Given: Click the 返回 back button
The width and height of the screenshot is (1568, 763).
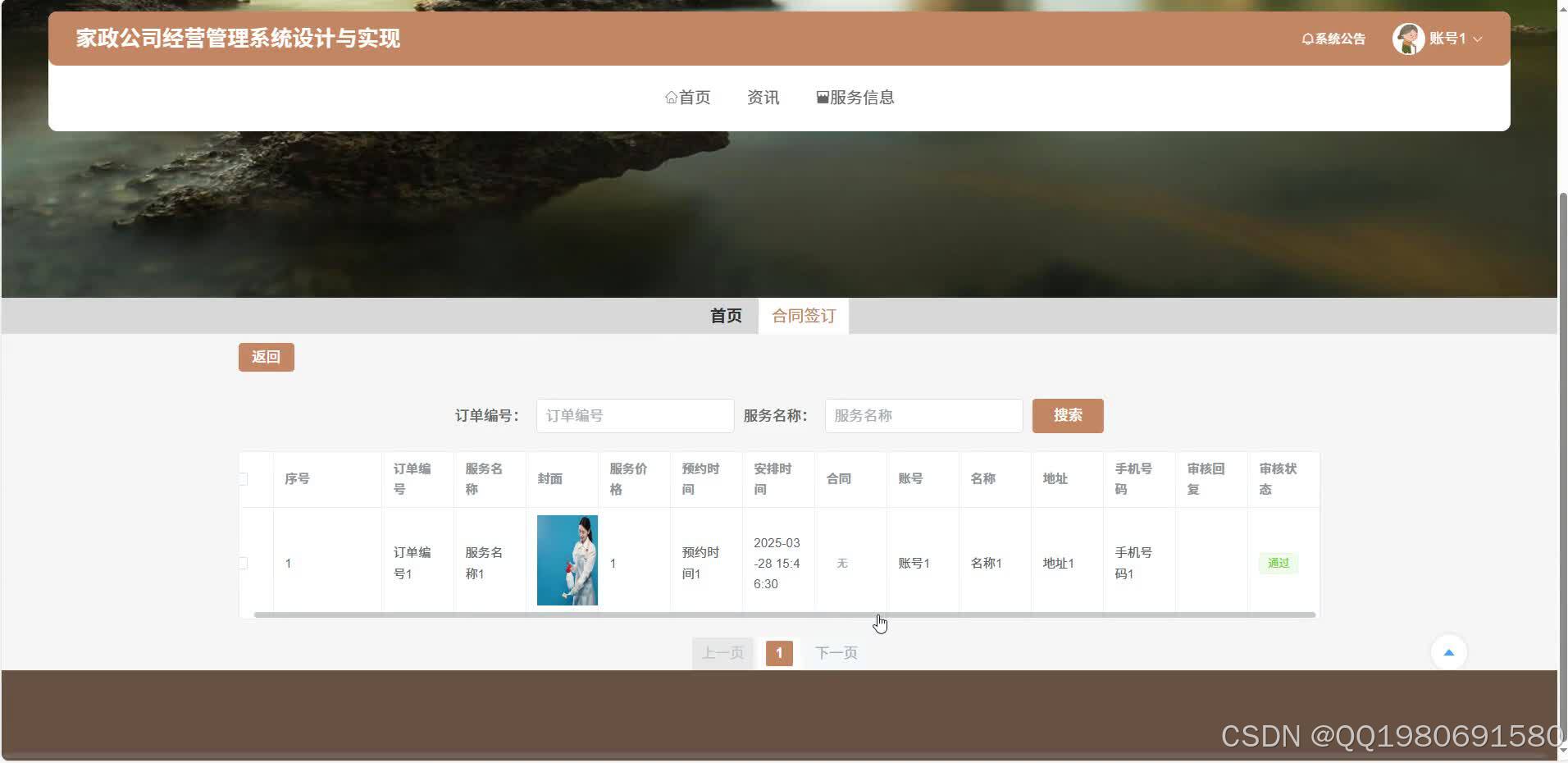Looking at the screenshot, I should click(266, 356).
